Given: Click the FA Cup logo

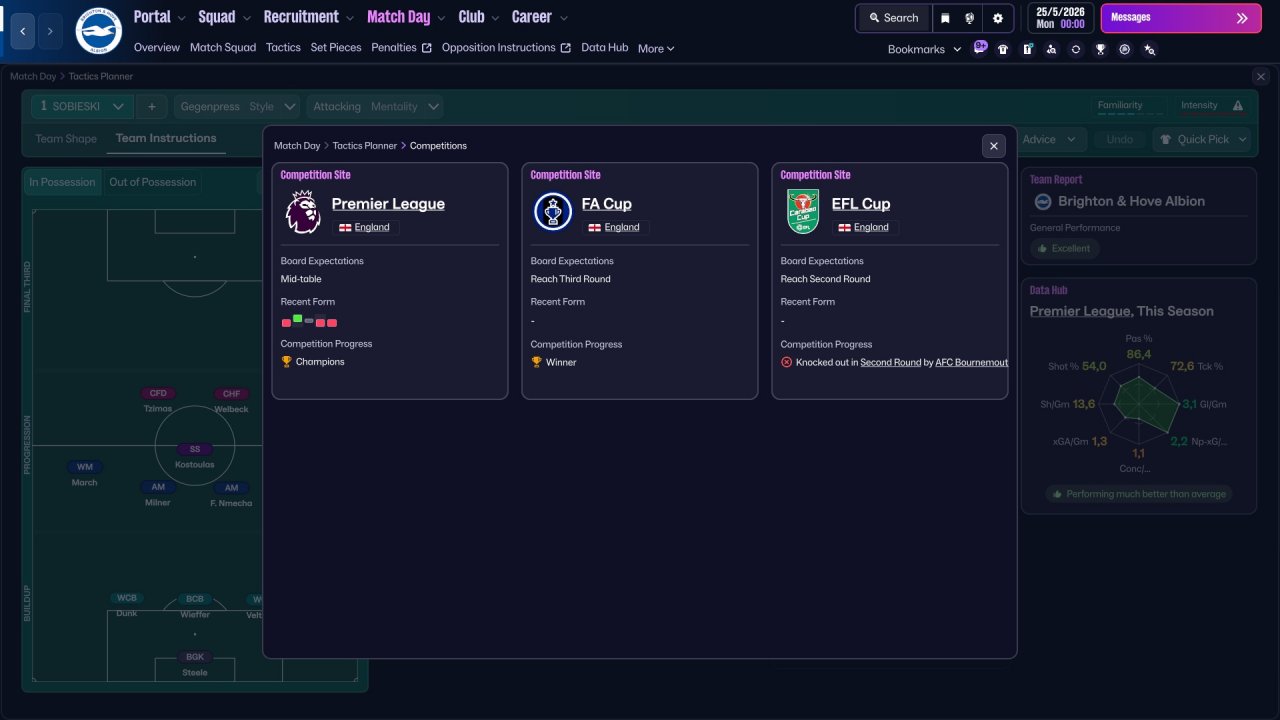Looking at the screenshot, I should click(553, 212).
